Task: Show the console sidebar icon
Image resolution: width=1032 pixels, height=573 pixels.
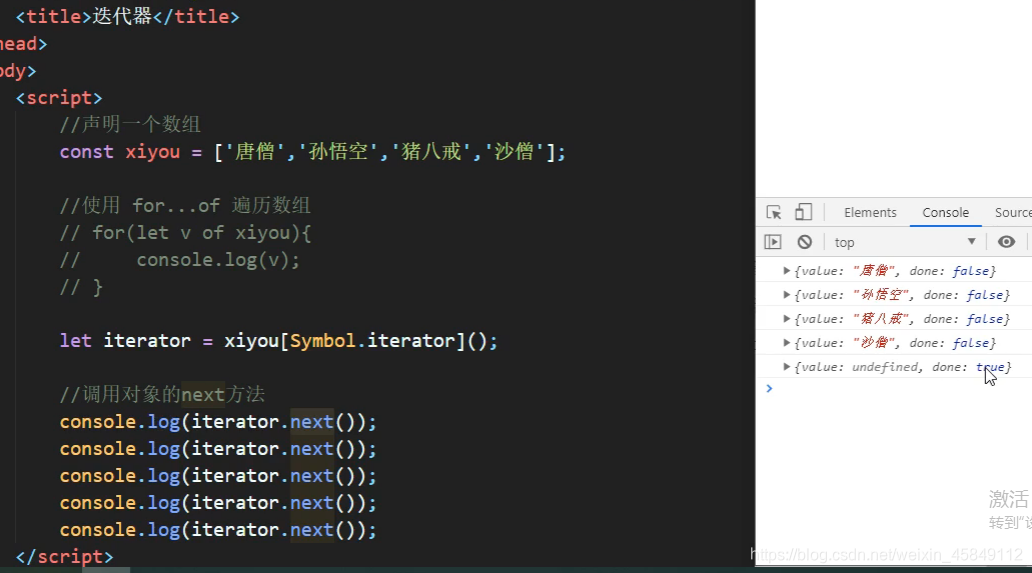Action: [773, 242]
